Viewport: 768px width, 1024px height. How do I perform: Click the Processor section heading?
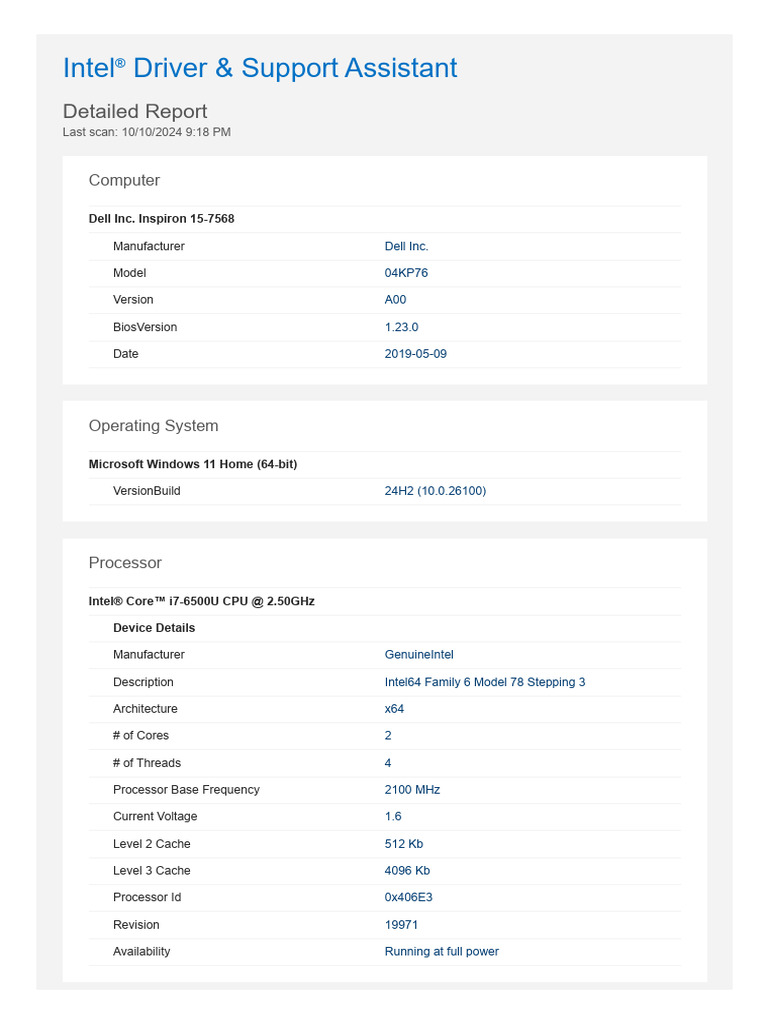(x=125, y=563)
